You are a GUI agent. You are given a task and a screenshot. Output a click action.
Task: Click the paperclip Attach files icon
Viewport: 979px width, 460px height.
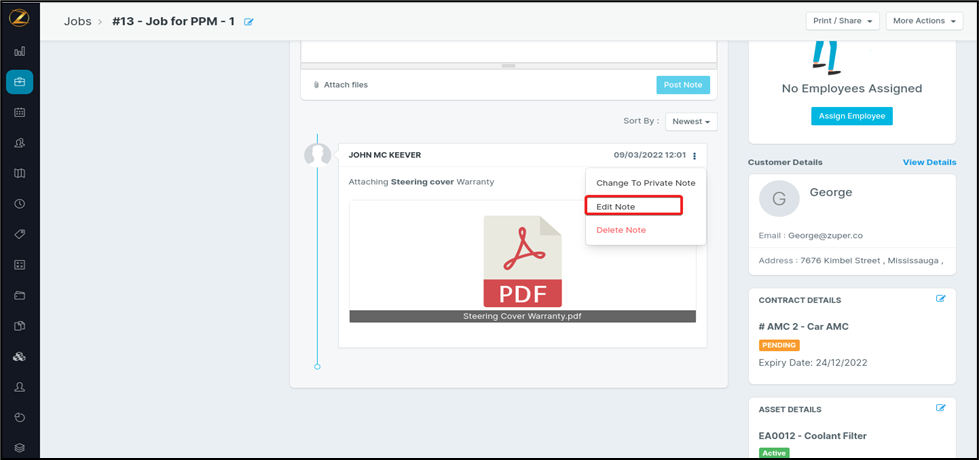[317, 85]
